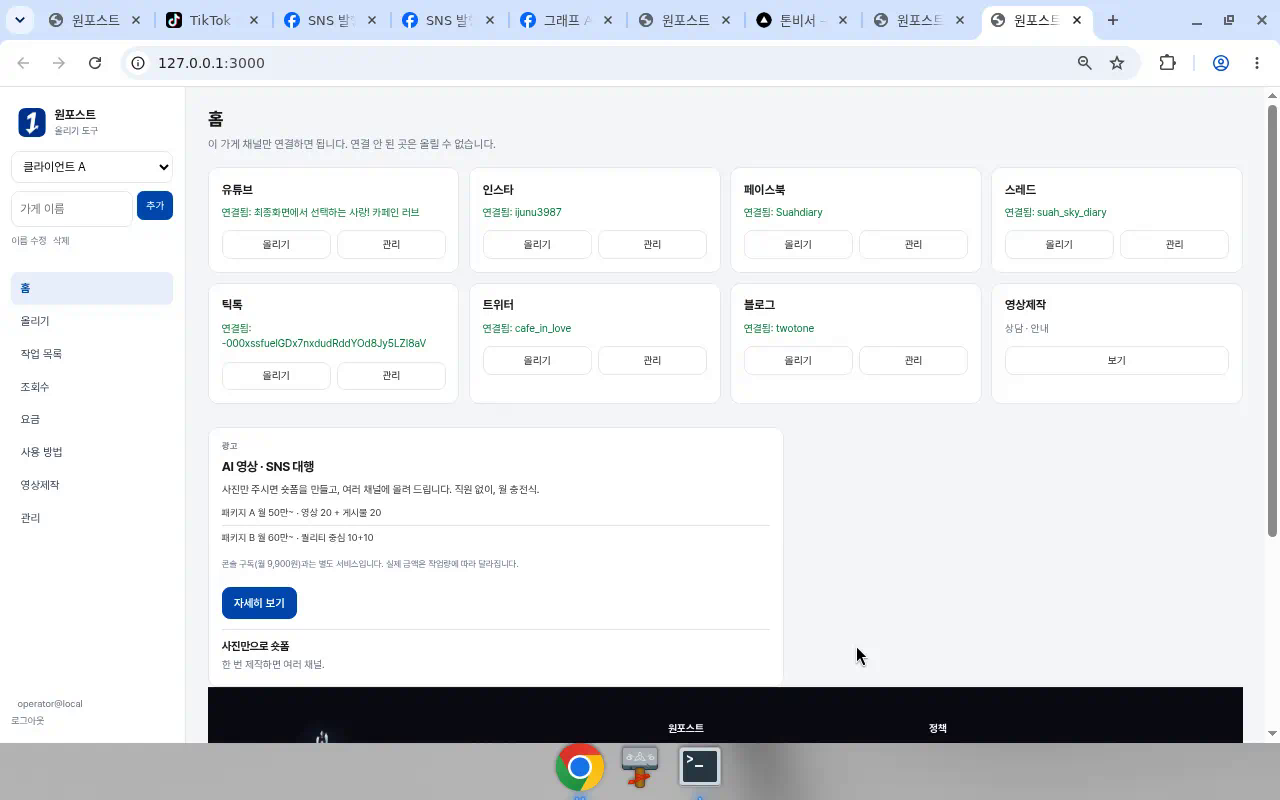Click the 이름 수정 link in sidebar

(29, 241)
